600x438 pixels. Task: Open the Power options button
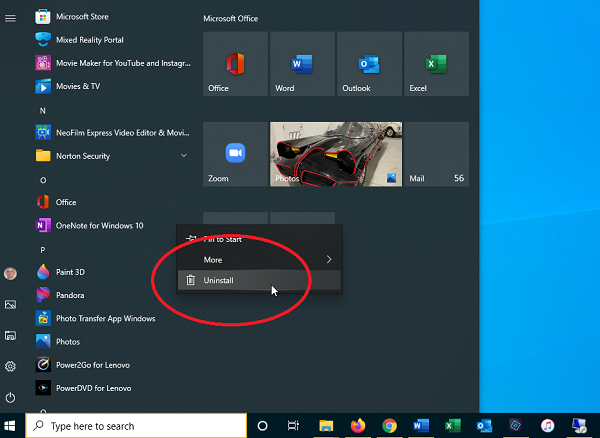point(10,397)
